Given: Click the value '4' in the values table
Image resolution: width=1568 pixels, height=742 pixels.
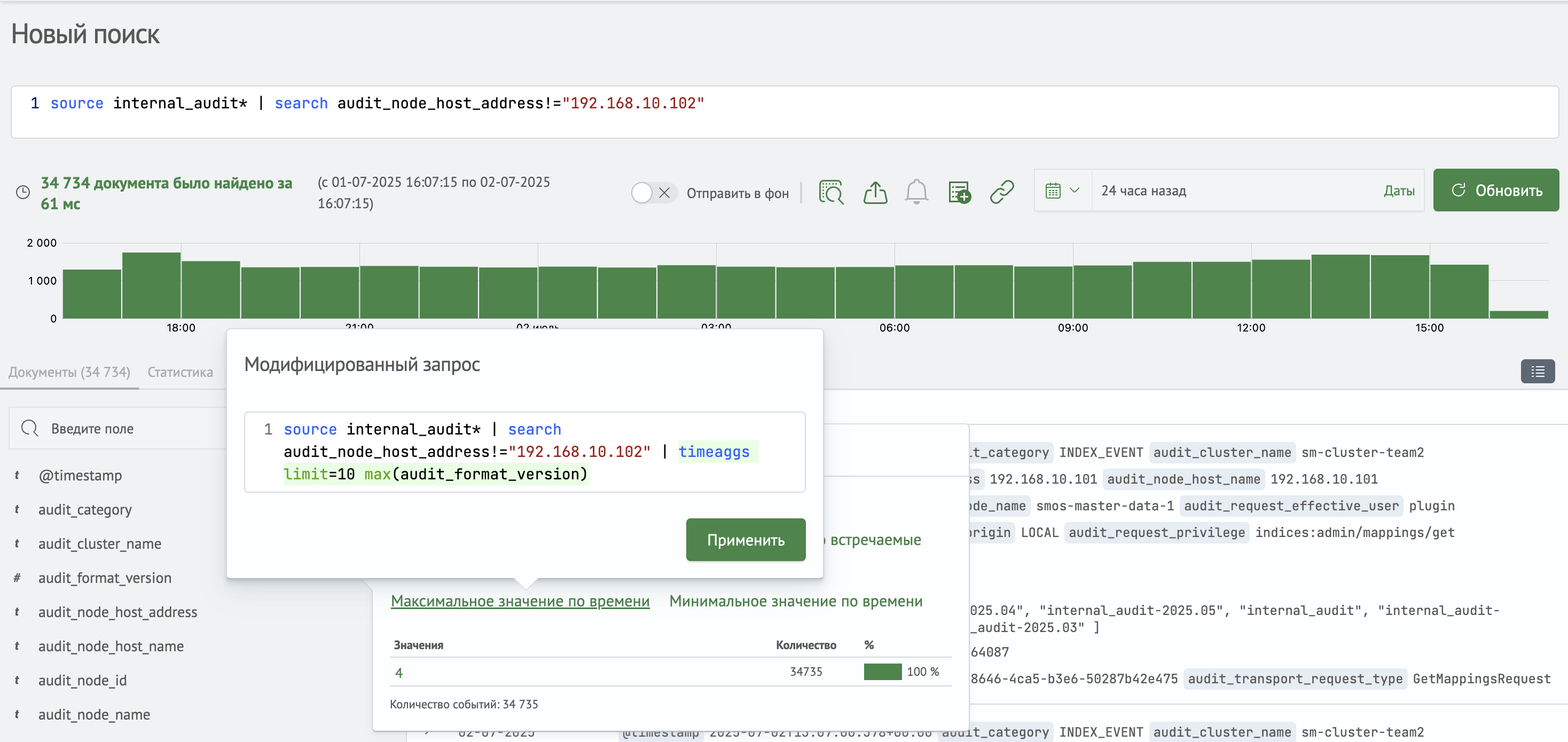Looking at the screenshot, I should click(x=399, y=672).
